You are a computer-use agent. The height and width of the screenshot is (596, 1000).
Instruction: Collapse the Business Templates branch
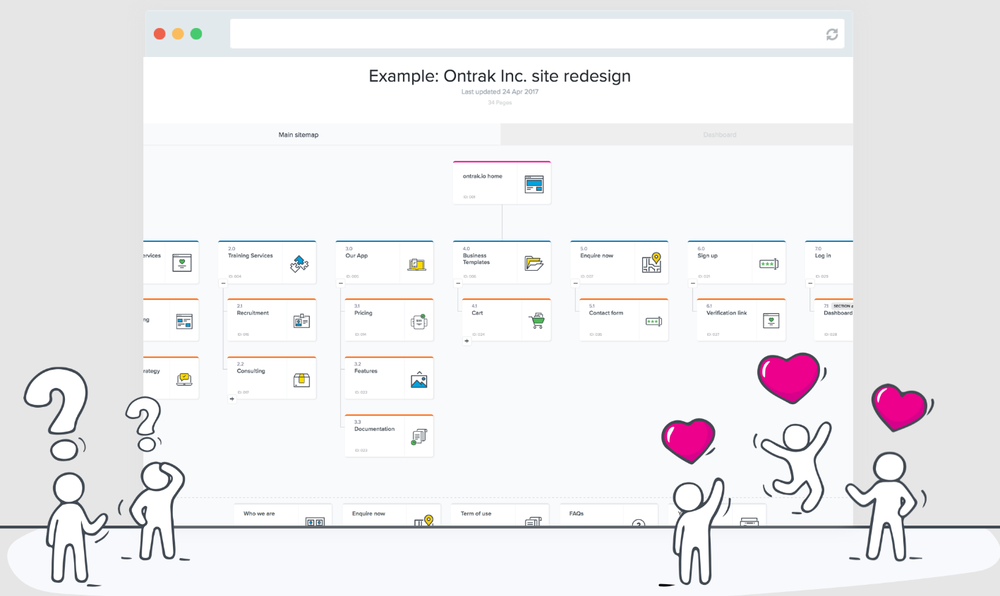click(458, 284)
